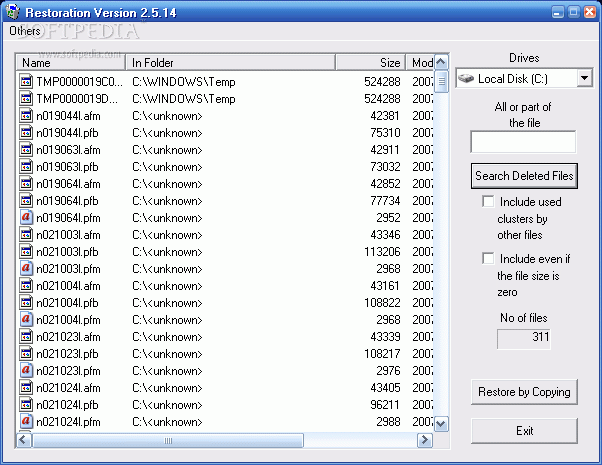Image resolution: width=602 pixels, height=465 pixels.
Task: Click size value 77734
Action: pos(385,200)
